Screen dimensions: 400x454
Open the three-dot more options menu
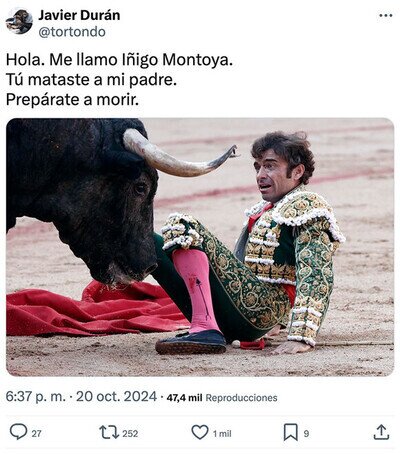coord(386,15)
